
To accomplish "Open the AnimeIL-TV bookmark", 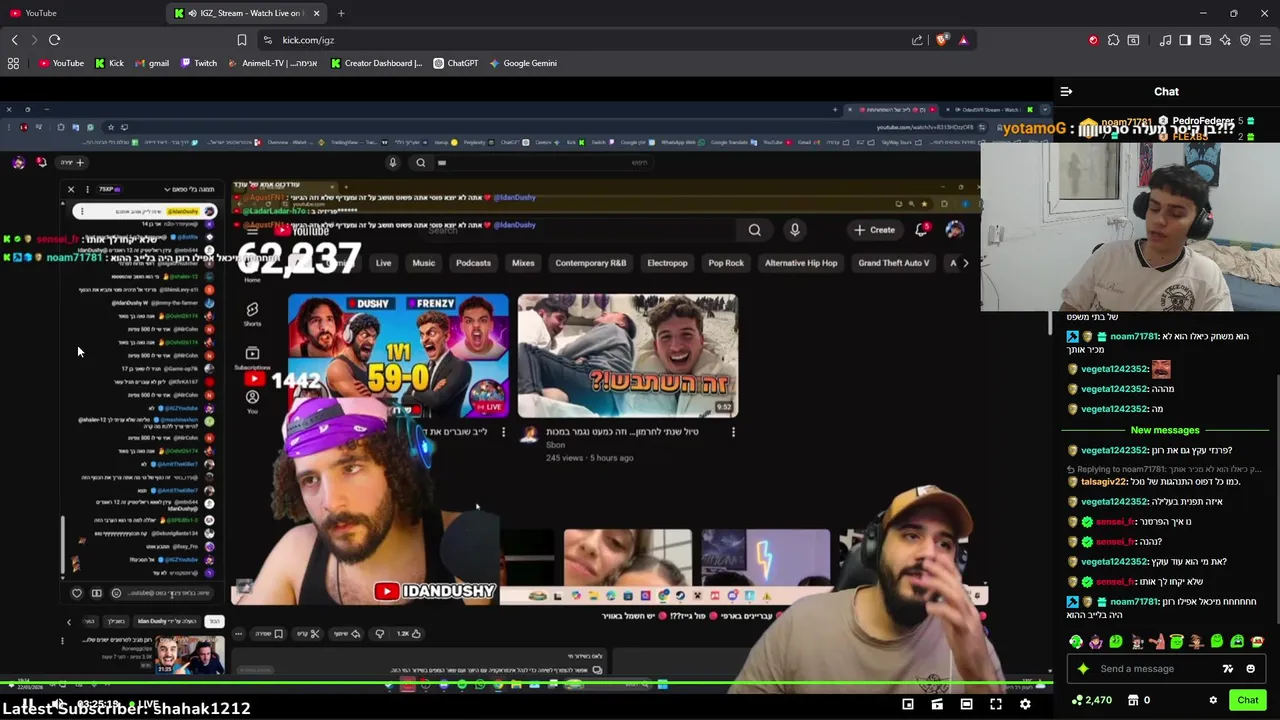I will (272, 63).
